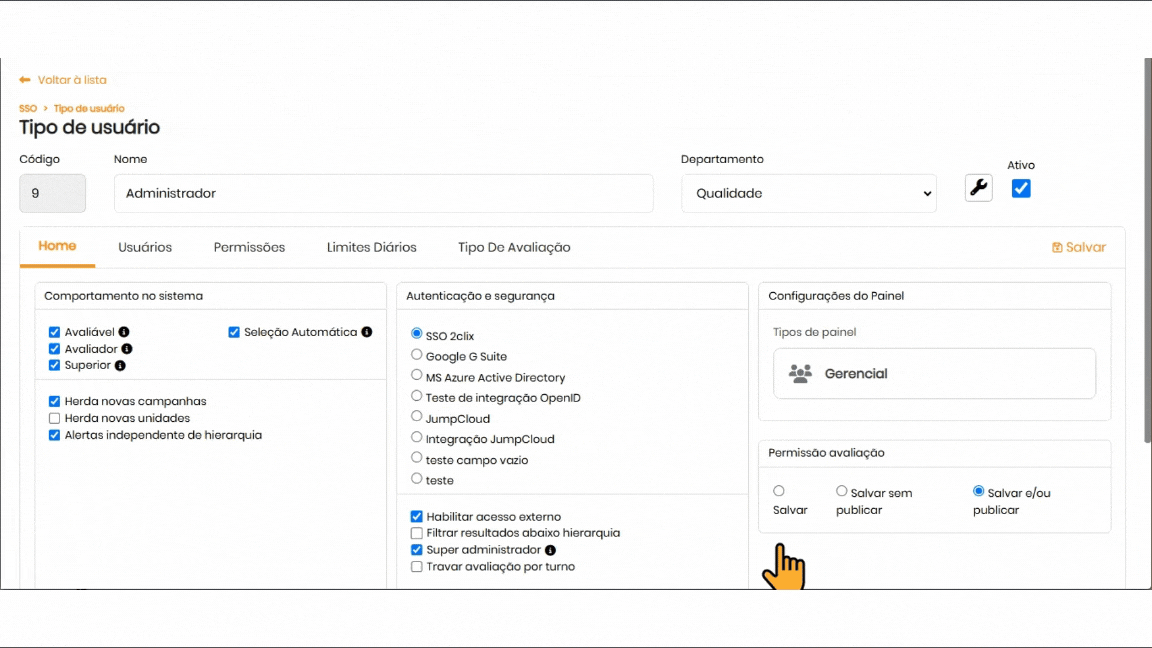This screenshot has height=648, width=1152.
Task: Click the wrench settings icon
Action: point(978,188)
